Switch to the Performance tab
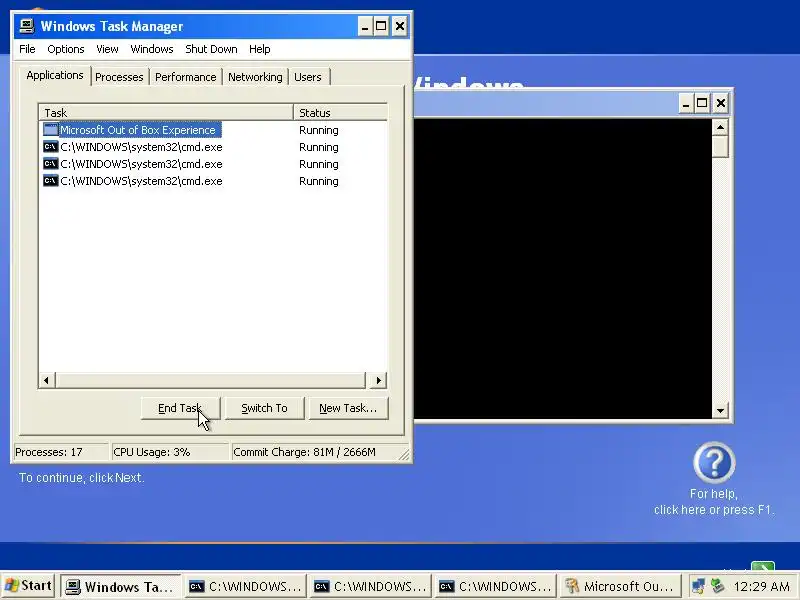This screenshot has height=600, width=800. (x=186, y=77)
